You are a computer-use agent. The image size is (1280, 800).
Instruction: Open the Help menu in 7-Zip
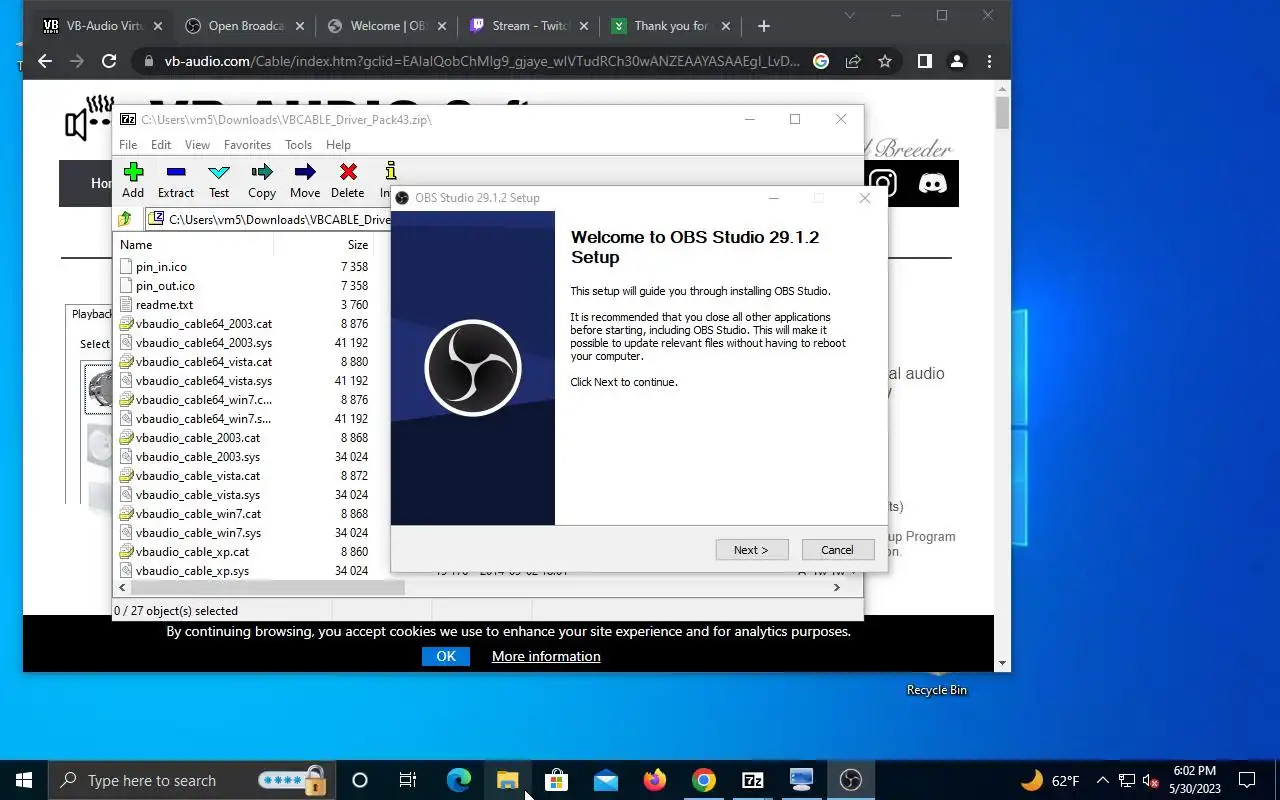(338, 145)
